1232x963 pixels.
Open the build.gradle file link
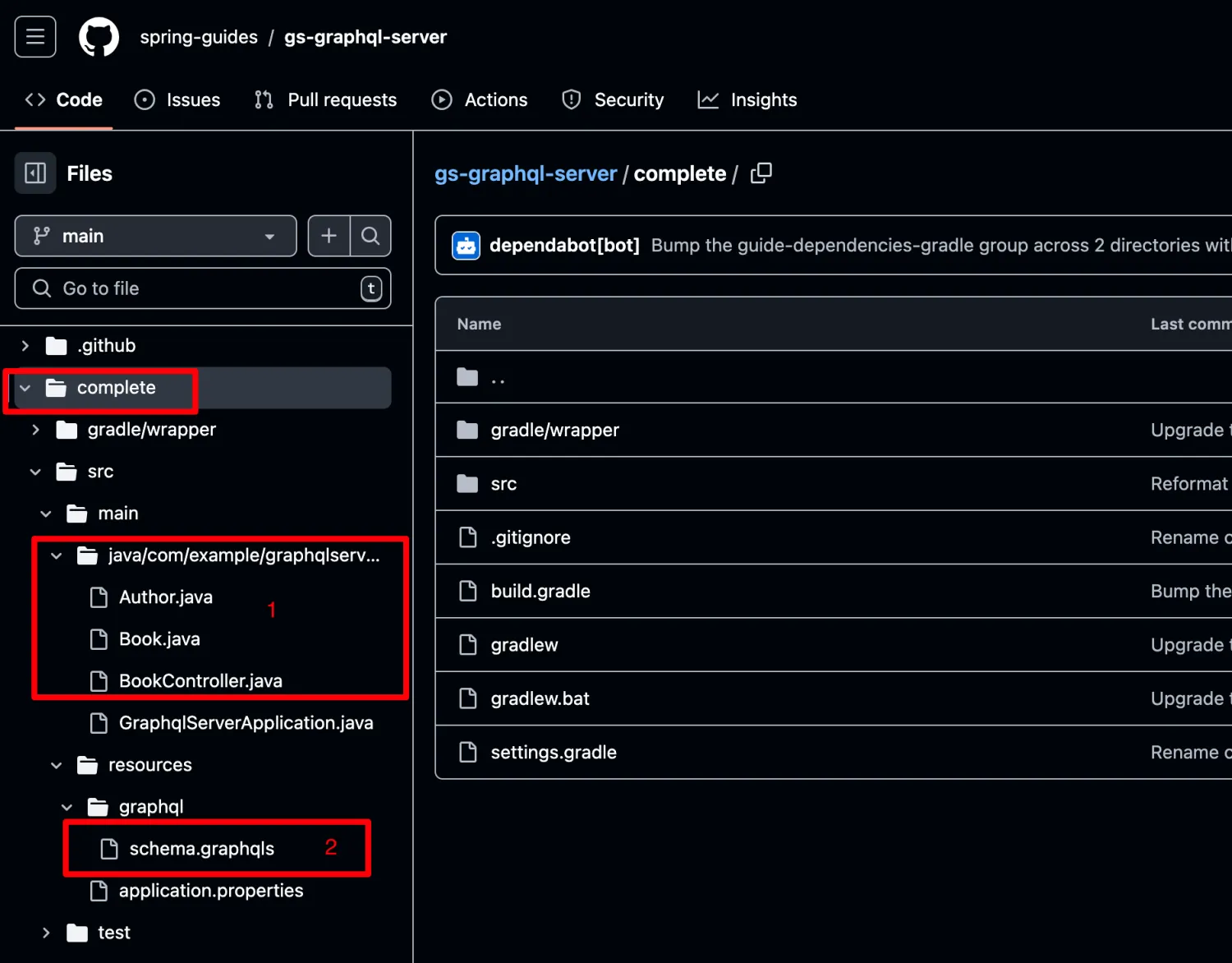[x=540, y=592]
